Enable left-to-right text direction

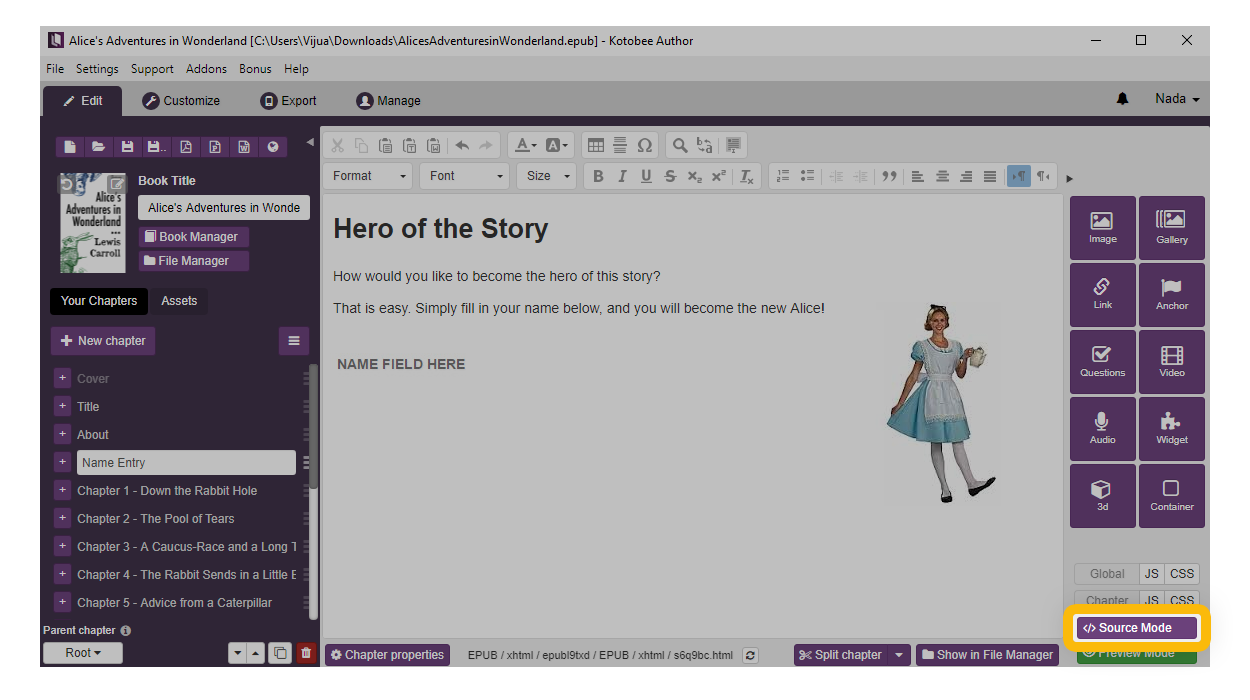pos(1018,176)
